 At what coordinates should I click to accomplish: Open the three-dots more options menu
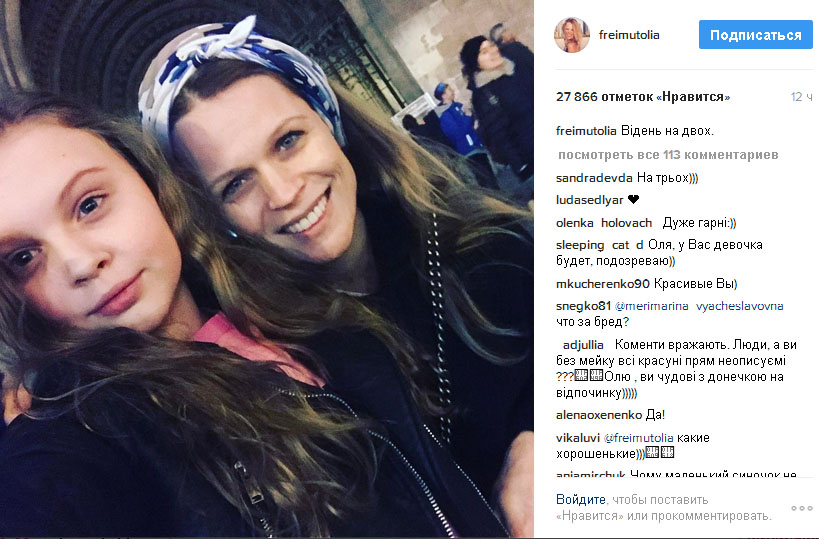click(x=801, y=508)
